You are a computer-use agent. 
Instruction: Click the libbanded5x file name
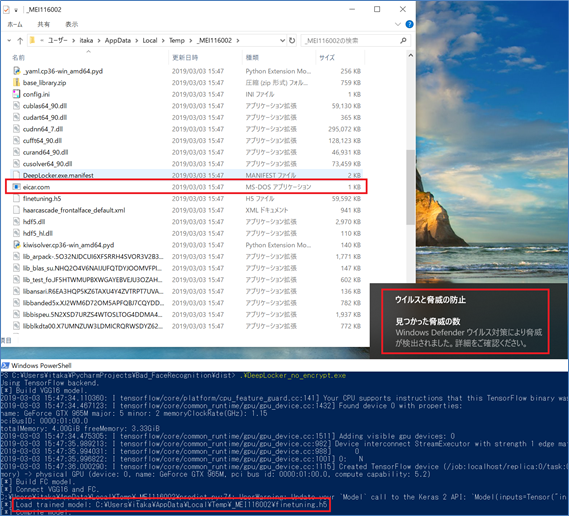tap(93, 303)
